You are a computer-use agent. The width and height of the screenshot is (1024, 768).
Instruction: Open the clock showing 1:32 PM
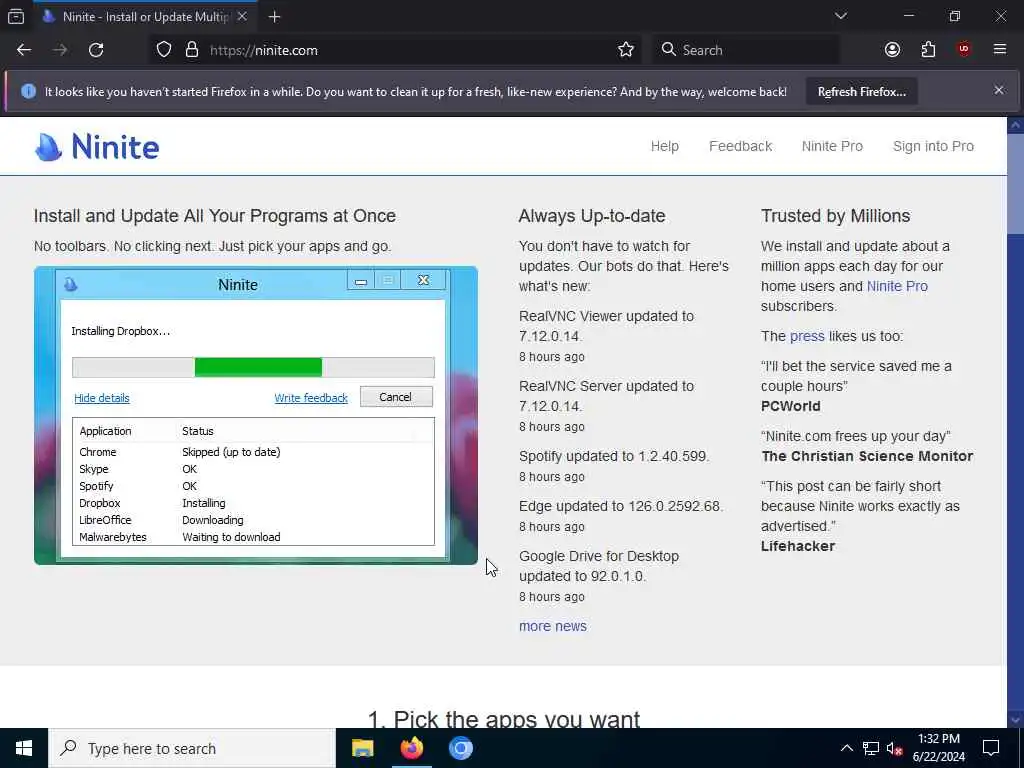tap(938, 748)
